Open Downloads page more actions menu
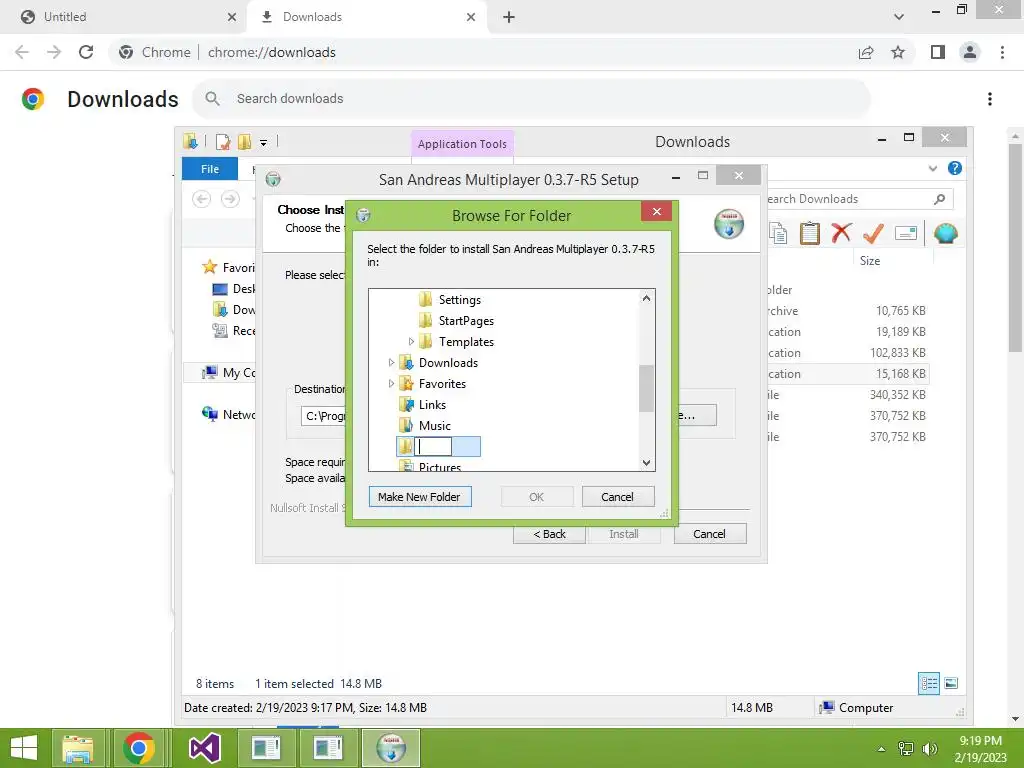The width and height of the screenshot is (1024, 768). pos(990,99)
